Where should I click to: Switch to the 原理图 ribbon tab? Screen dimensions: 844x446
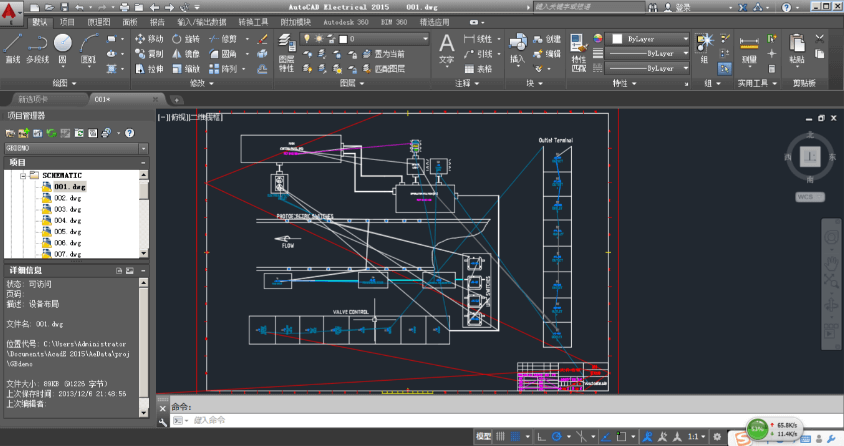(x=99, y=21)
